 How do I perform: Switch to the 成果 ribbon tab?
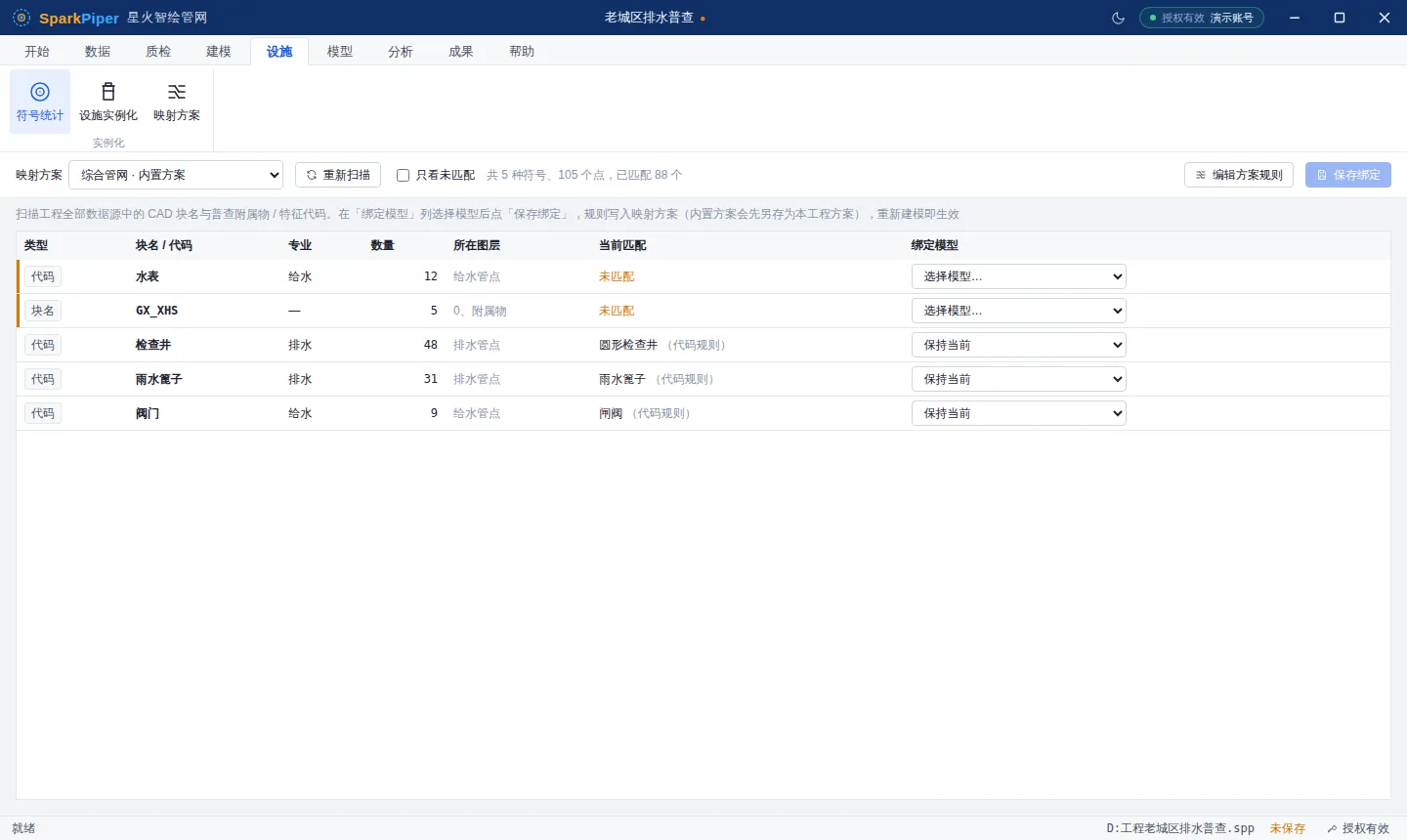tap(461, 52)
